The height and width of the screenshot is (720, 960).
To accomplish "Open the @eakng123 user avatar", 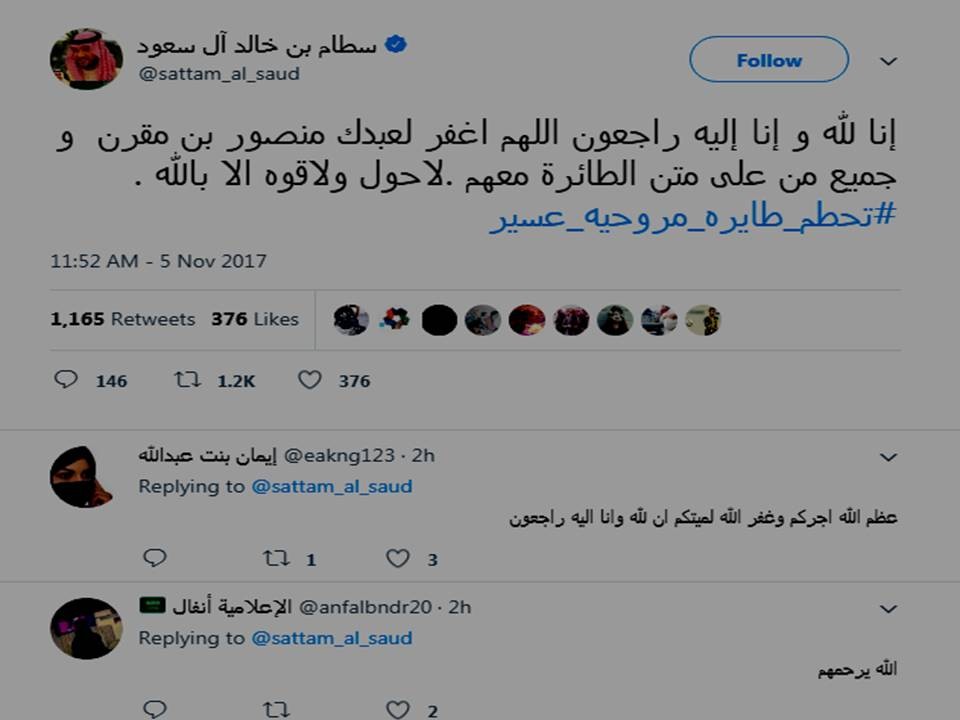I will point(81,476).
